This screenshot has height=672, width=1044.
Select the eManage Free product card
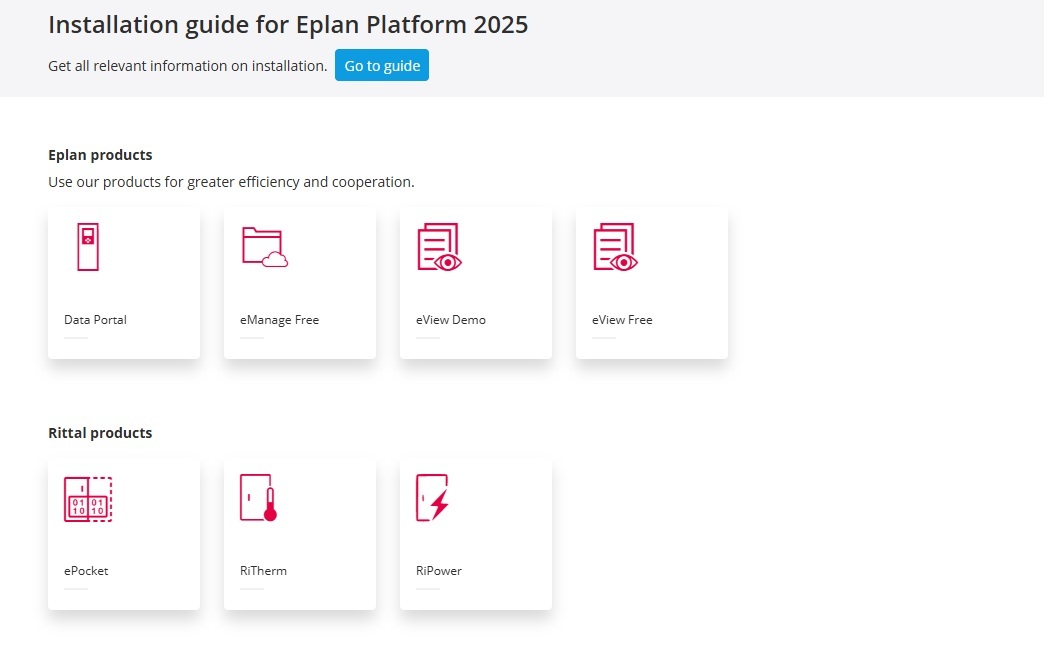point(299,282)
